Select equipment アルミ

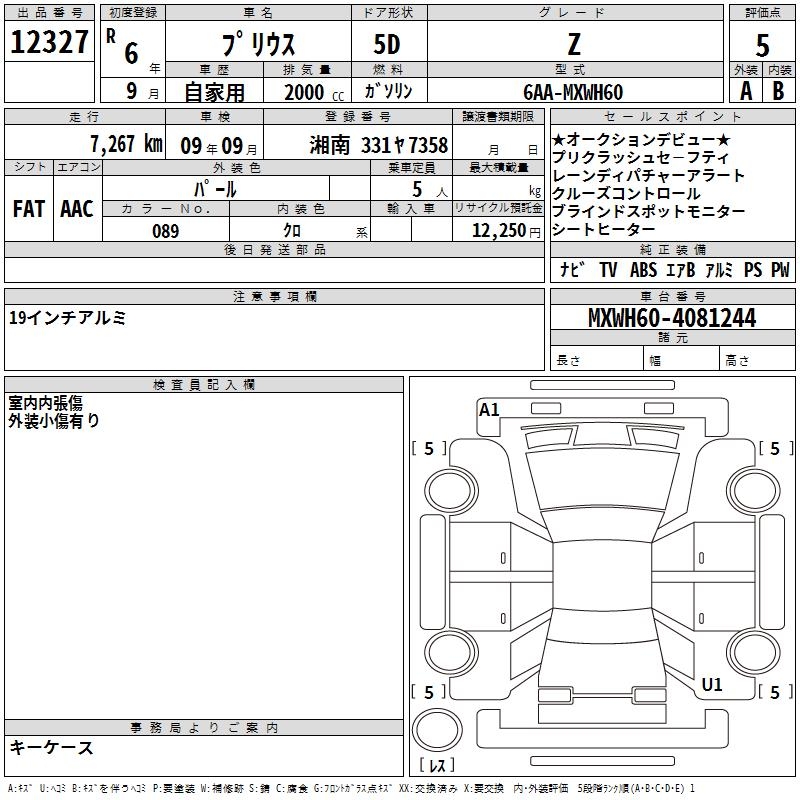[x=719, y=269]
